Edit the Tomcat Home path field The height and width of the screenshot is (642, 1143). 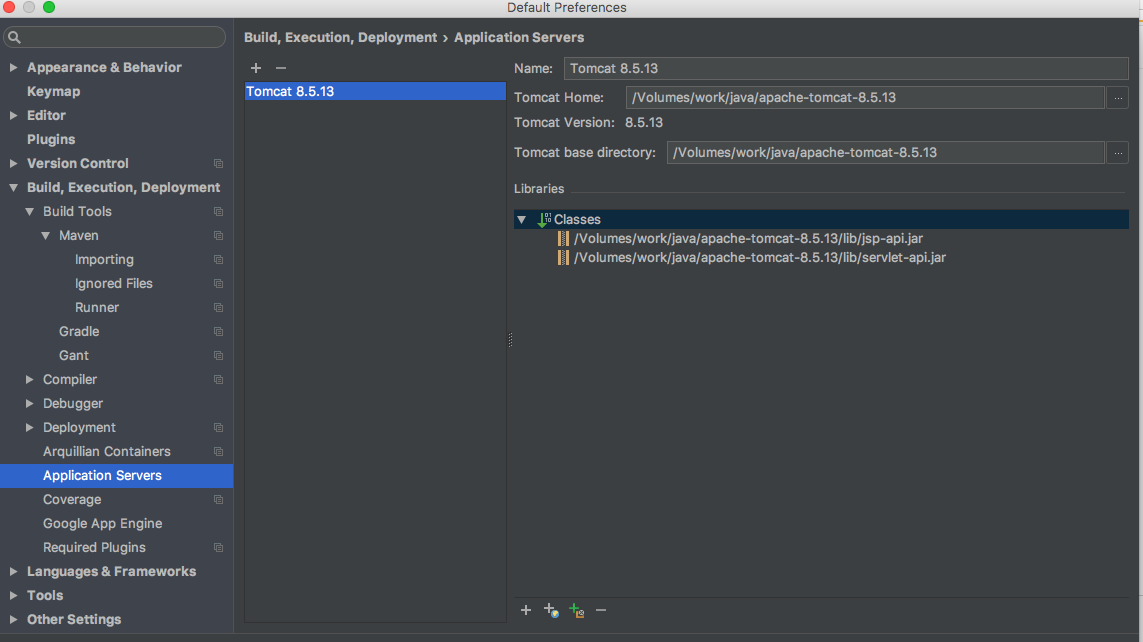point(865,98)
